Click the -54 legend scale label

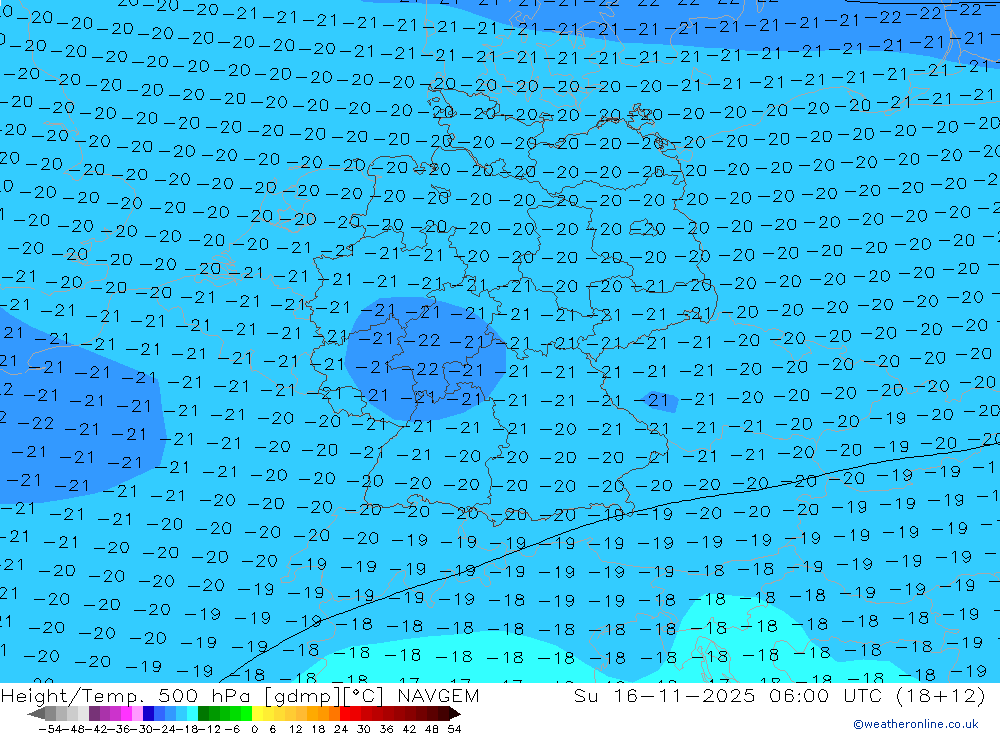point(50,729)
